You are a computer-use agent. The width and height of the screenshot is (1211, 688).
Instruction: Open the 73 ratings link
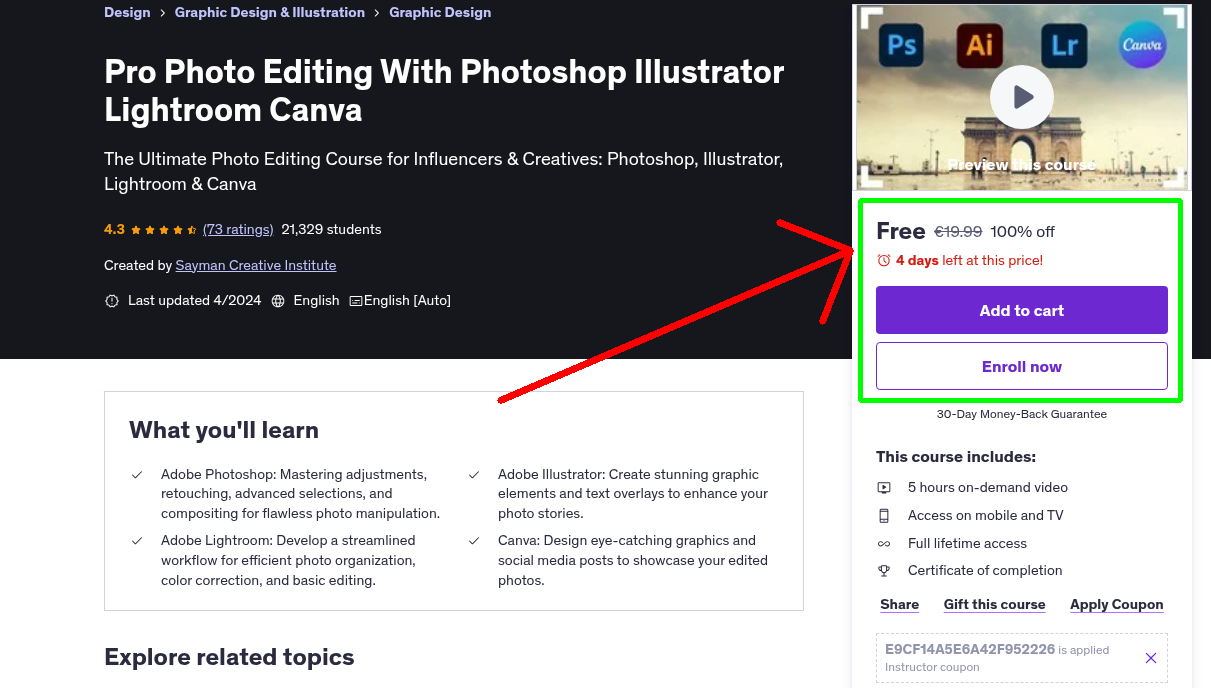238,230
